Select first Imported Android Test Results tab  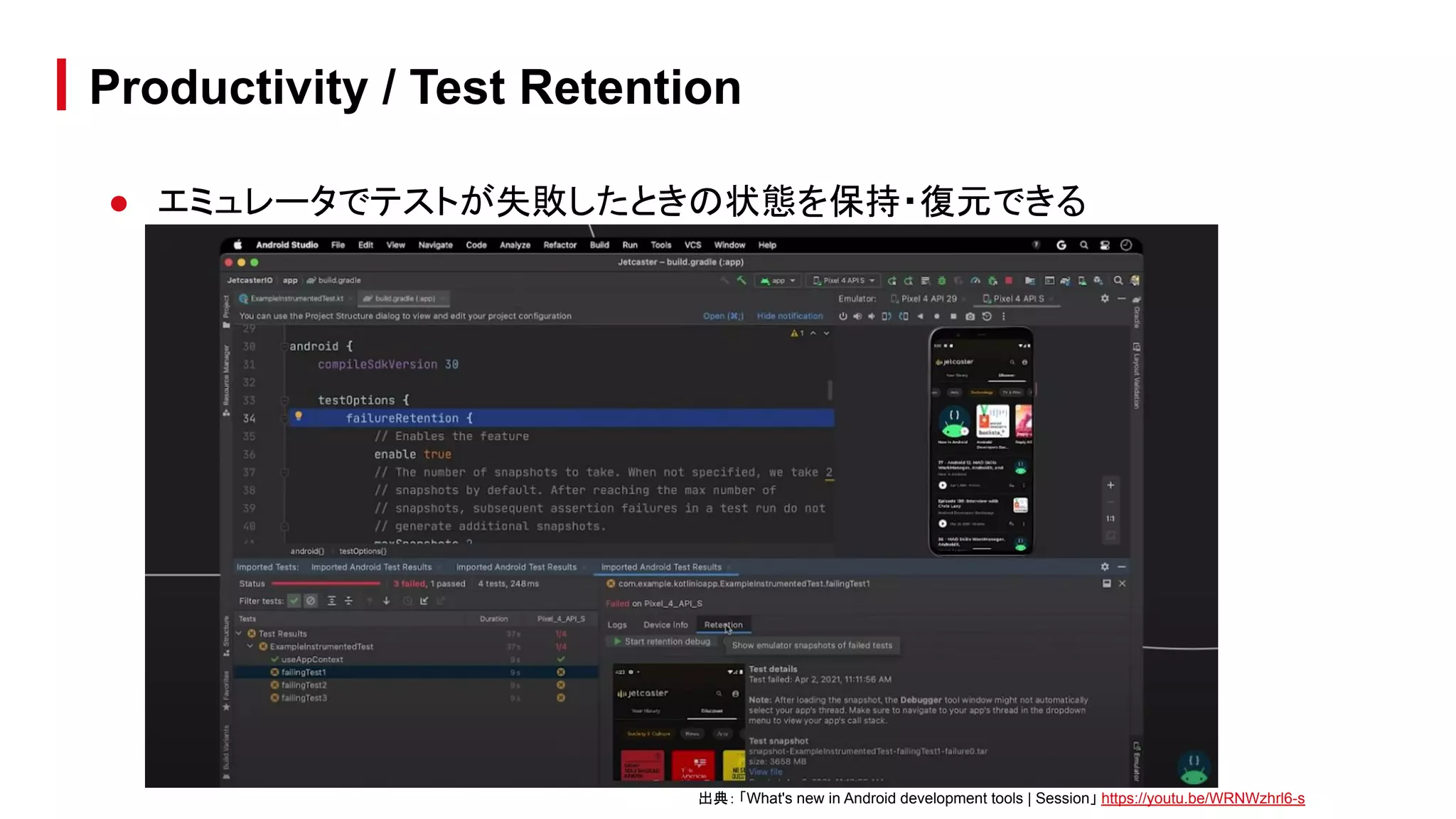coord(371,567)
